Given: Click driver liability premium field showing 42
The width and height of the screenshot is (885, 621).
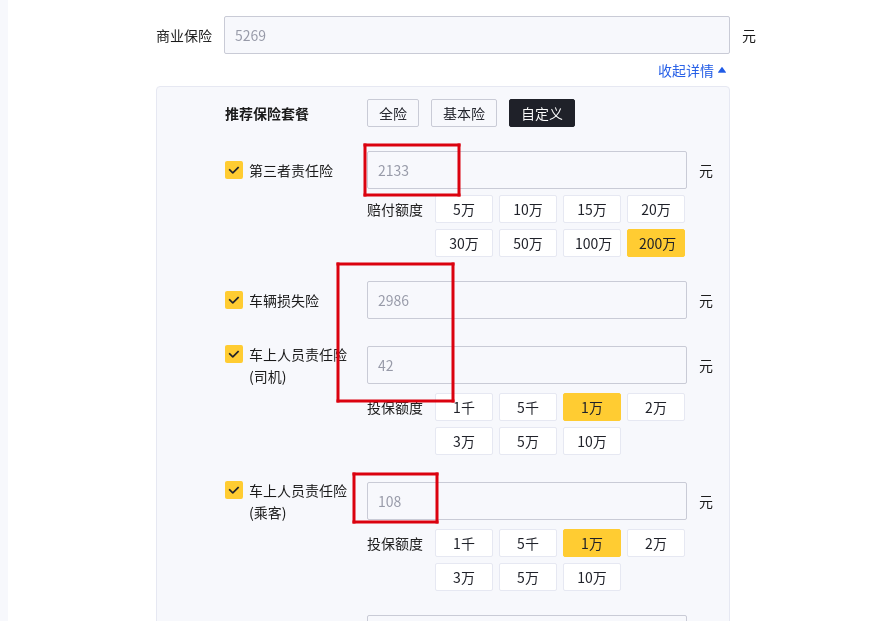Looking at the screenshot, I should tap(526, 365).
